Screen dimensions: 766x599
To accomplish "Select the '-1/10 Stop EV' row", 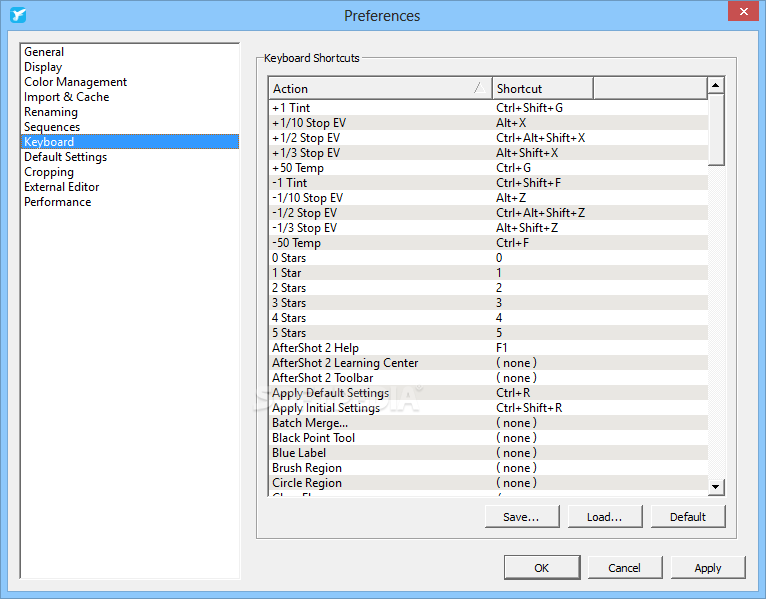I will pyautogui.click(x=489, y=198).
